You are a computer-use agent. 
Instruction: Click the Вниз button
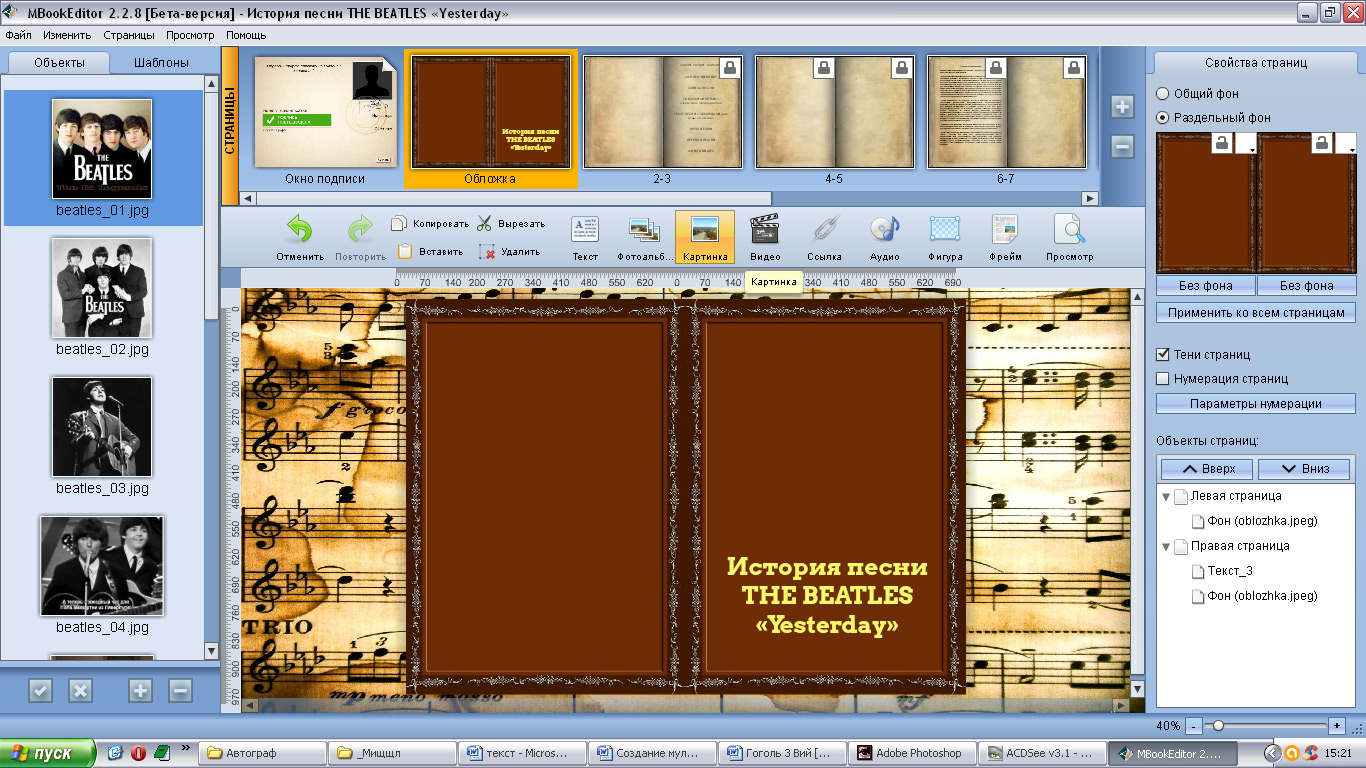(x=1304, y=468)
